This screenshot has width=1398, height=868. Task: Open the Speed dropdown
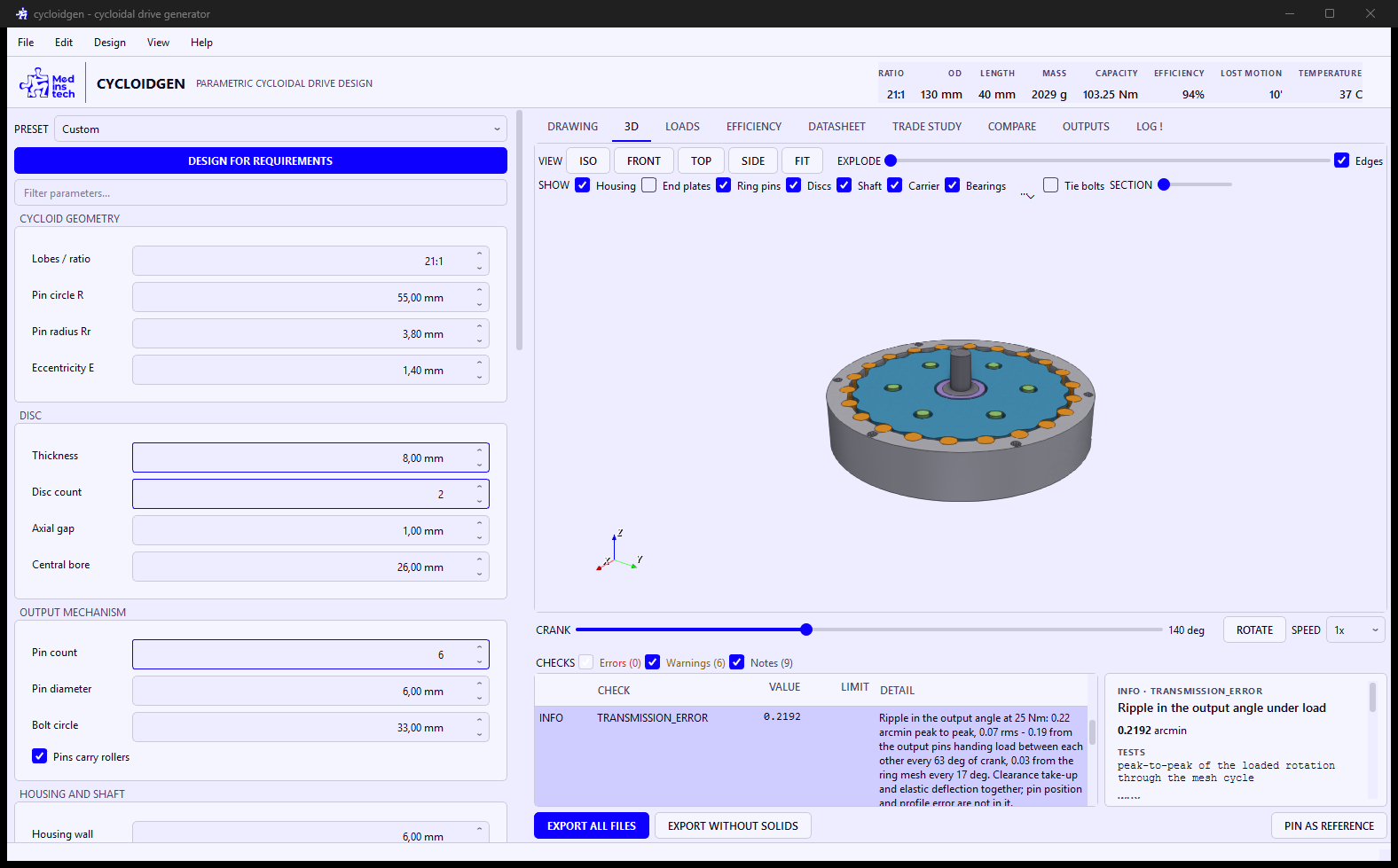(1355, 630)
